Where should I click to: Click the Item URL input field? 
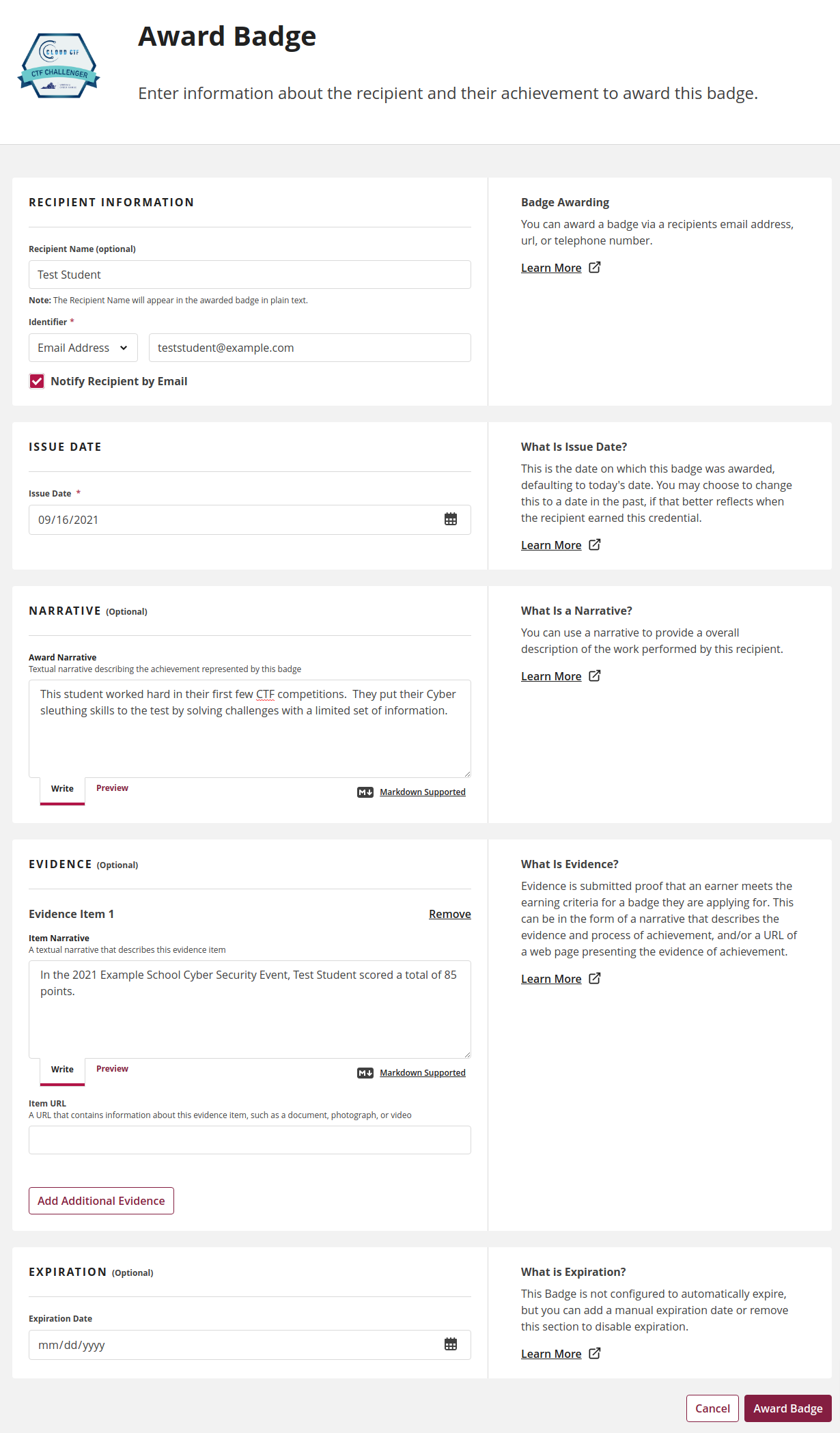point(250,1140)
